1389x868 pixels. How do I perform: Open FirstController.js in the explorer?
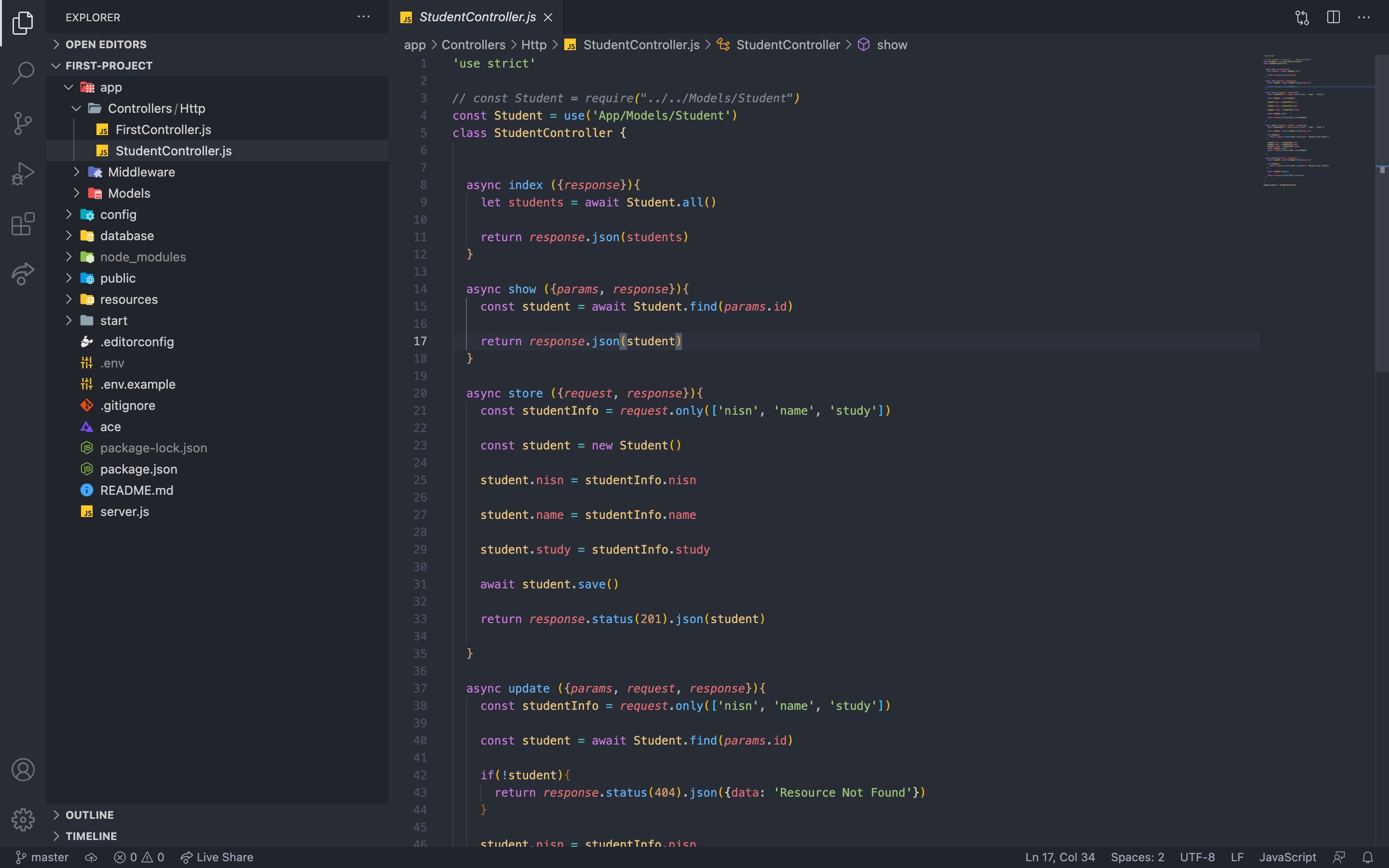(x=163, y=130)
